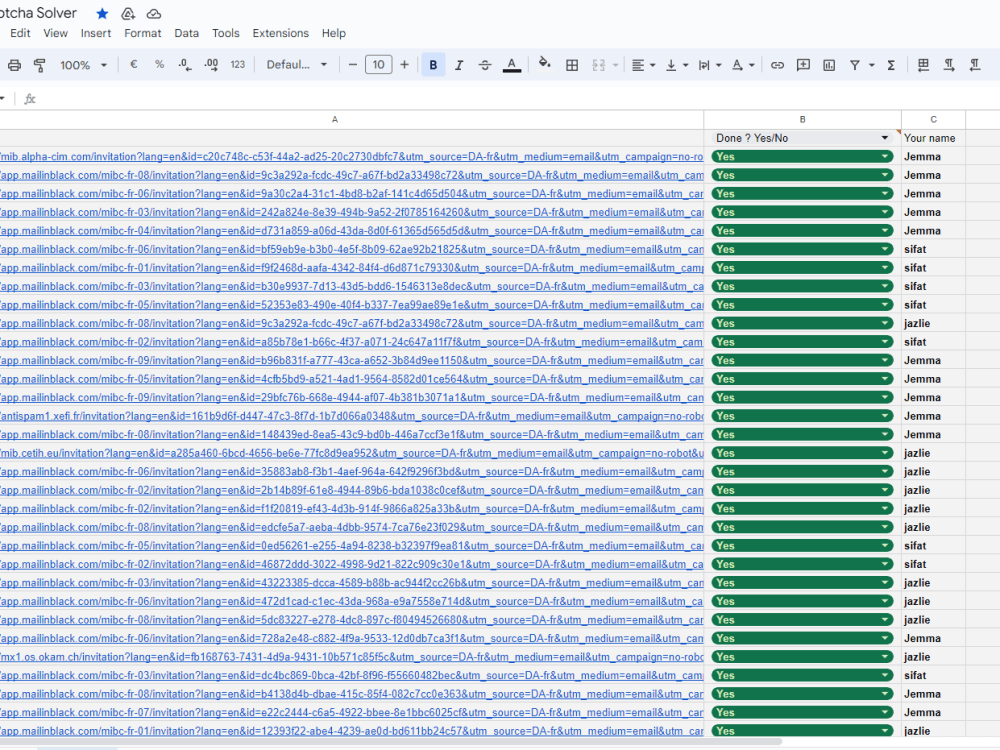Open text wrapping options

coord(710,65)
